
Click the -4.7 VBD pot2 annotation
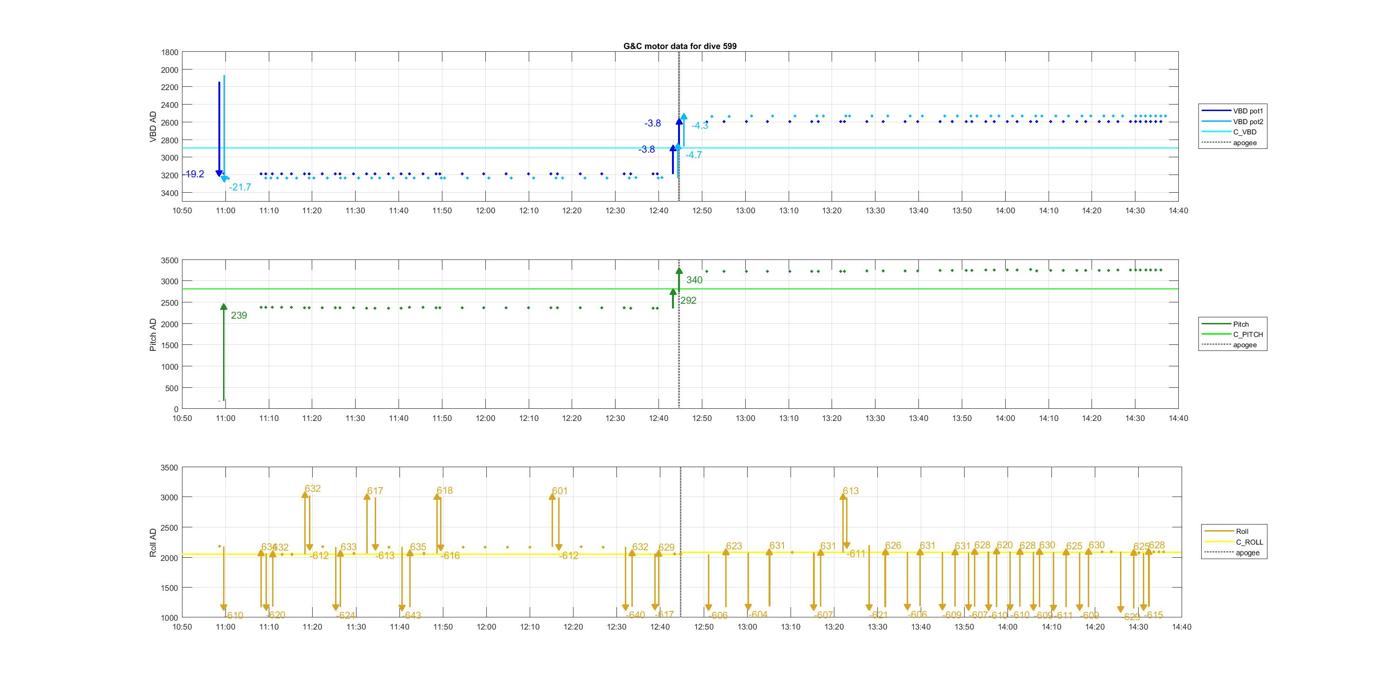tap(693, 155)
